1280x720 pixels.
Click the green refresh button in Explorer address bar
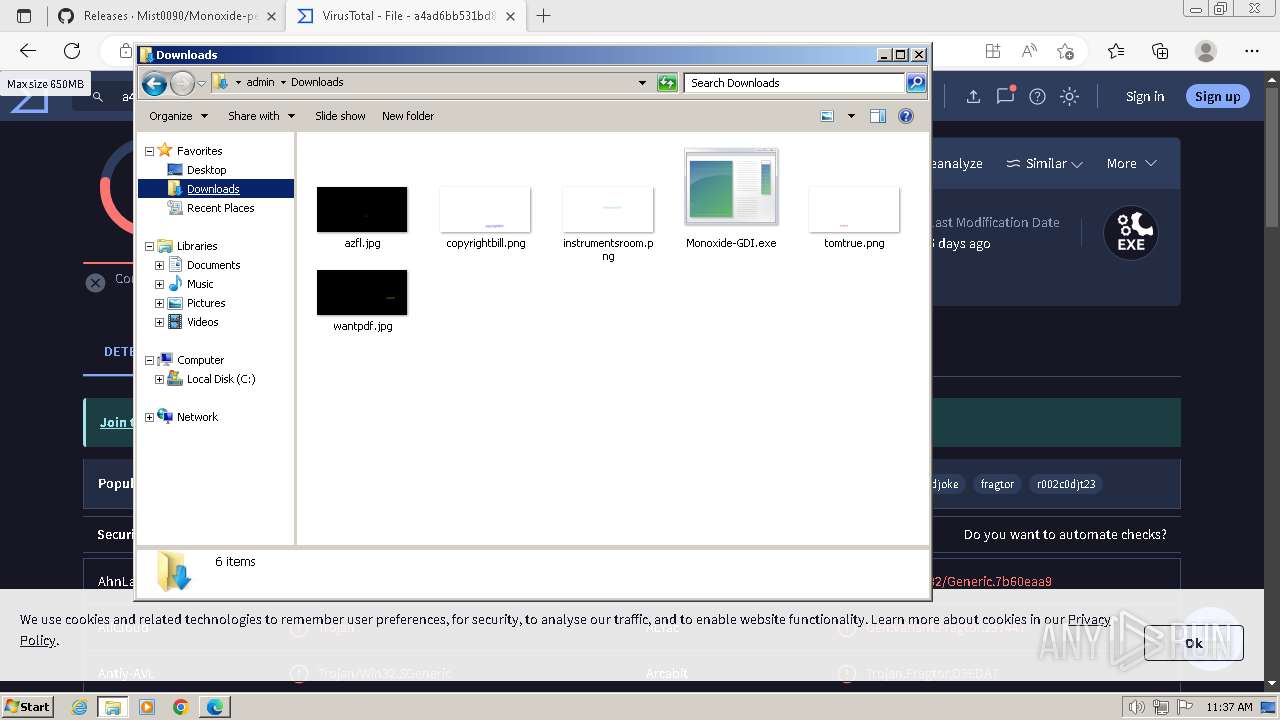(x=667, y=83)
